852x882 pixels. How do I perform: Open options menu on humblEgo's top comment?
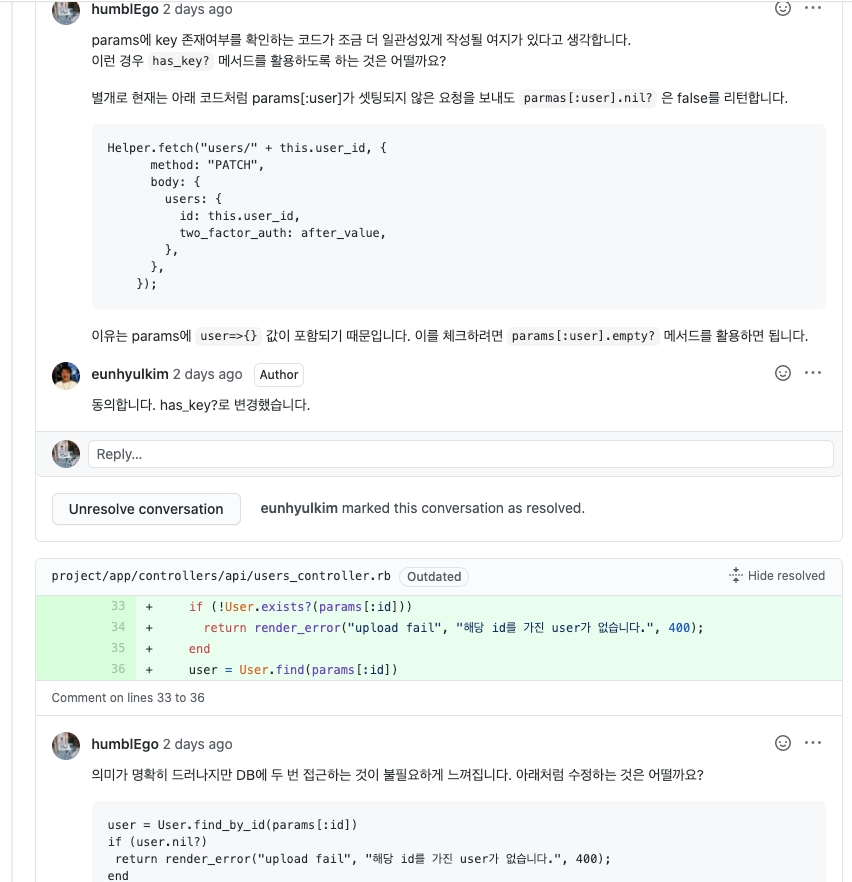(x=813, y=8)
